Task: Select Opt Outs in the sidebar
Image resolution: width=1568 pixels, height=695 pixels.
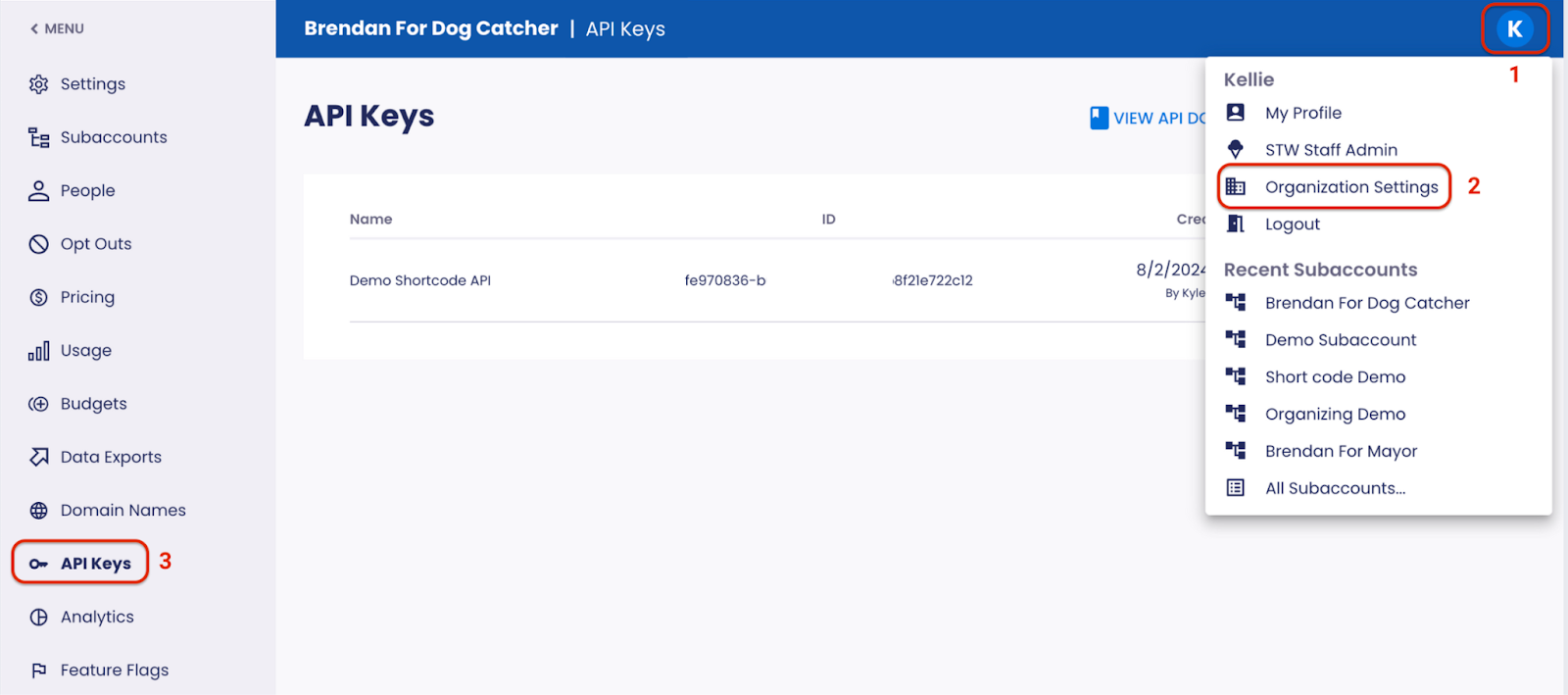Action: pyautogui.click(x=96, y=244)
